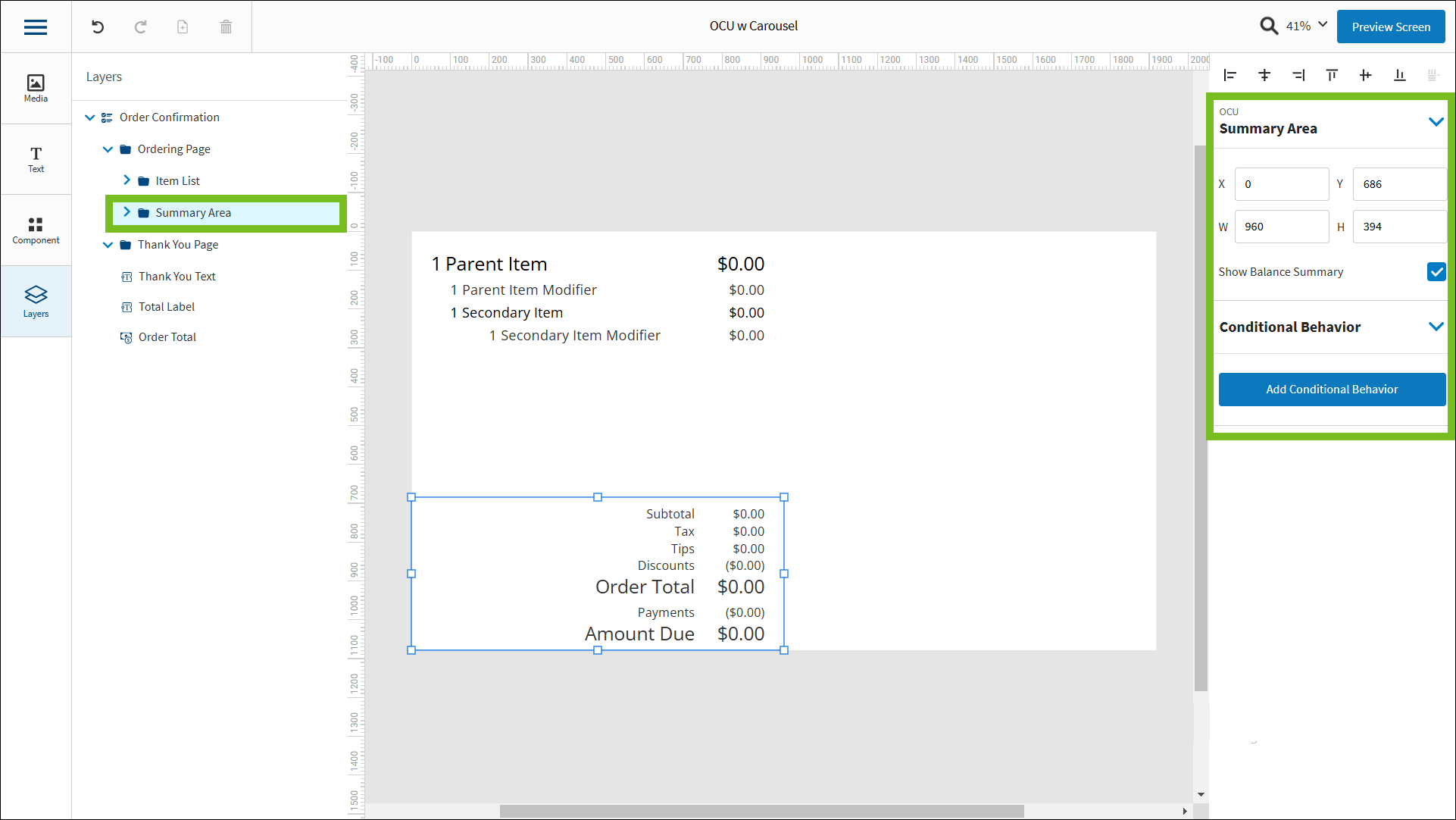The width and height of the screenshot is (1456, 820).
Task: Switch to the Component panel tab
Action: (36, 230)
